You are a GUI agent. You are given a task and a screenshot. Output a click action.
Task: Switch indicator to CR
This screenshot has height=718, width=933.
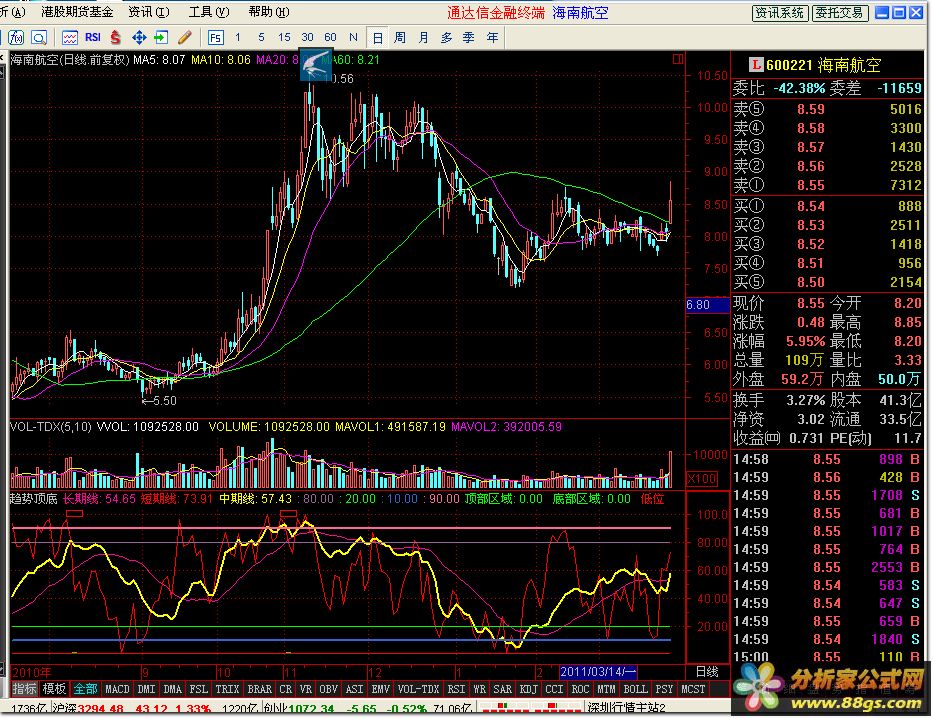click(286, 689)
